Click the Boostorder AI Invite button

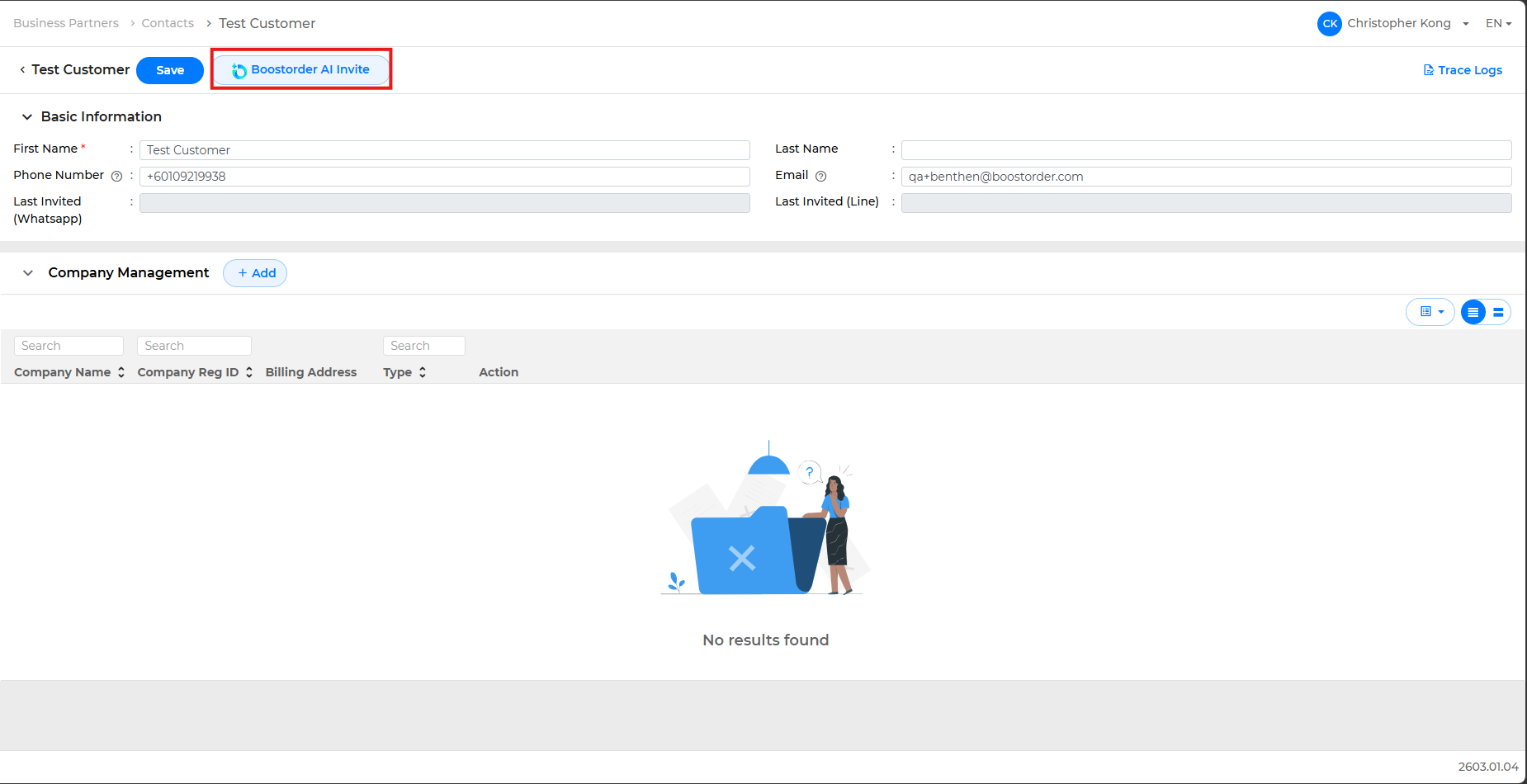coord(301,70)
